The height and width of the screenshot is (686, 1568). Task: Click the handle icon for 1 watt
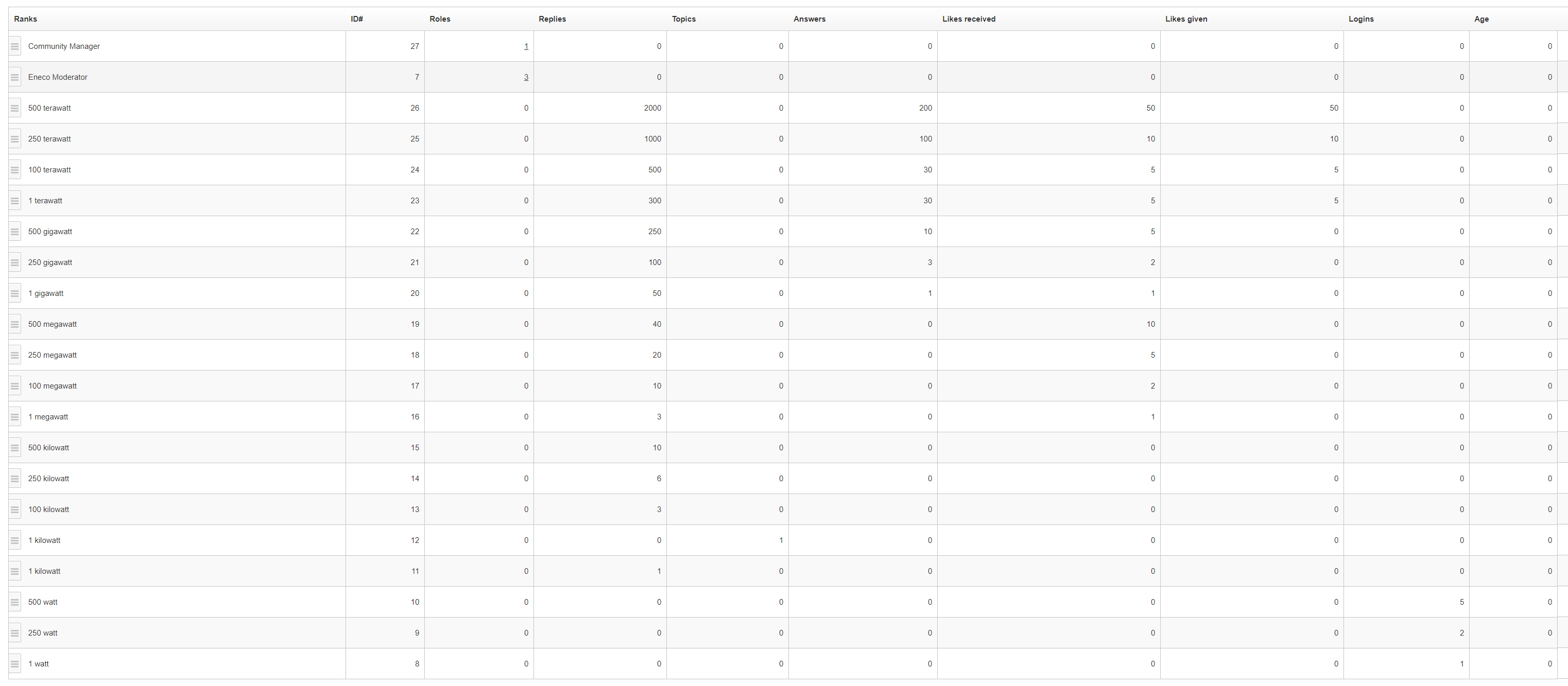click(14, 664)
